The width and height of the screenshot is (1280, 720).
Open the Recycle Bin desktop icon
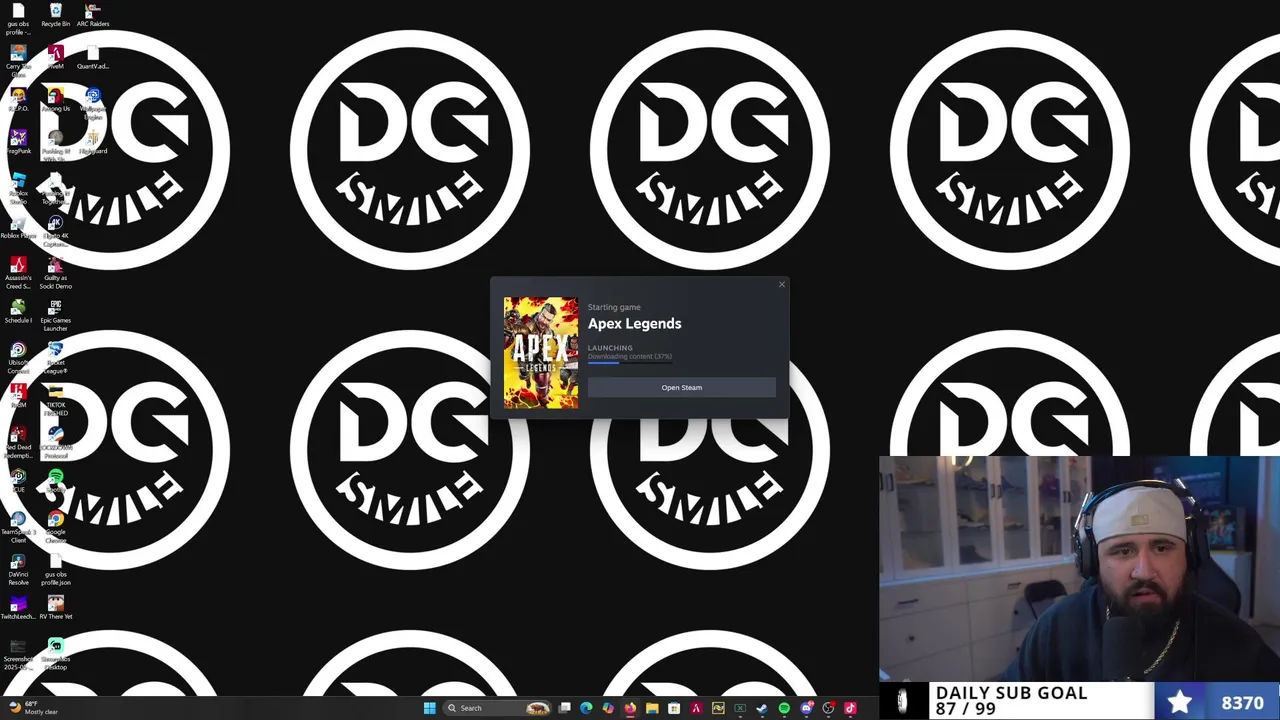56,15
